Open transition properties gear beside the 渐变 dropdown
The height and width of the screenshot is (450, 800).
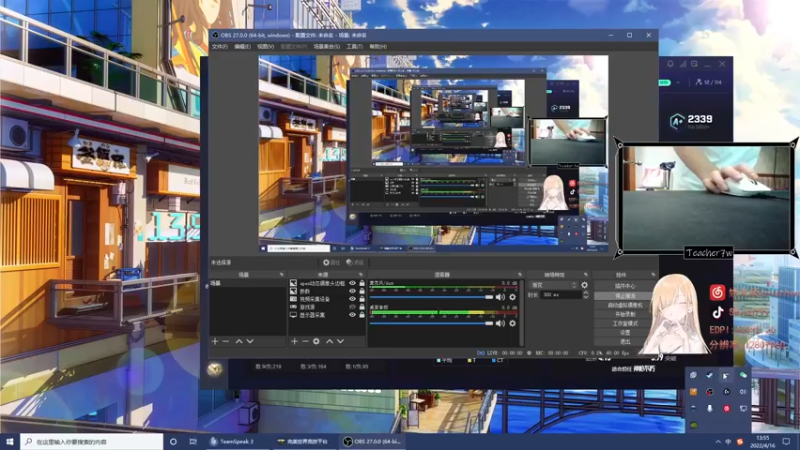(x=585, y=285)
